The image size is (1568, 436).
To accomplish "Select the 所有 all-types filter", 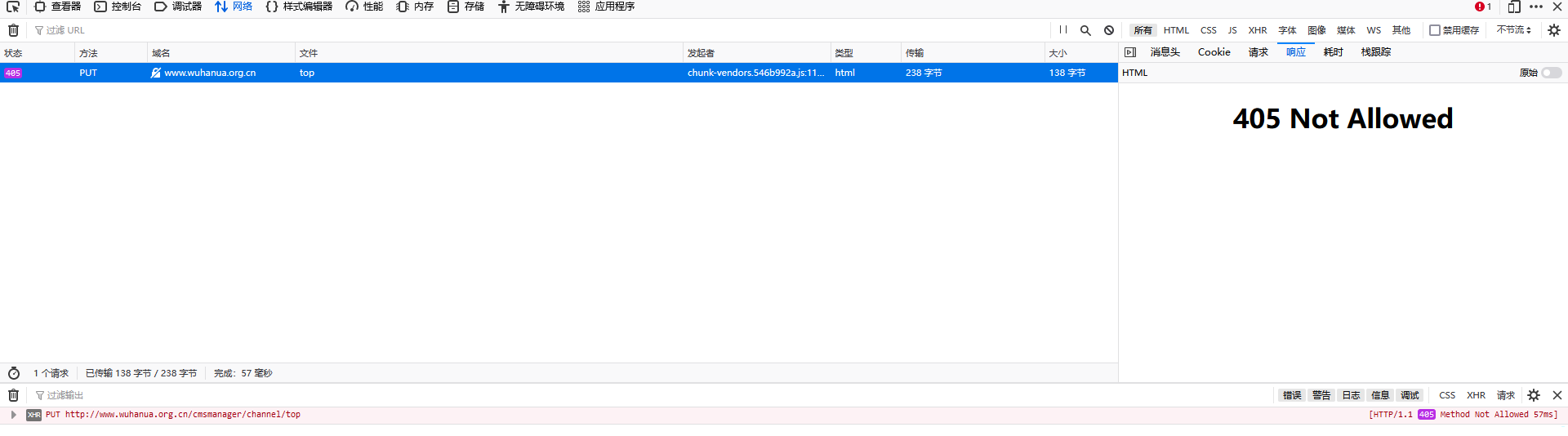I will 1143,30.
